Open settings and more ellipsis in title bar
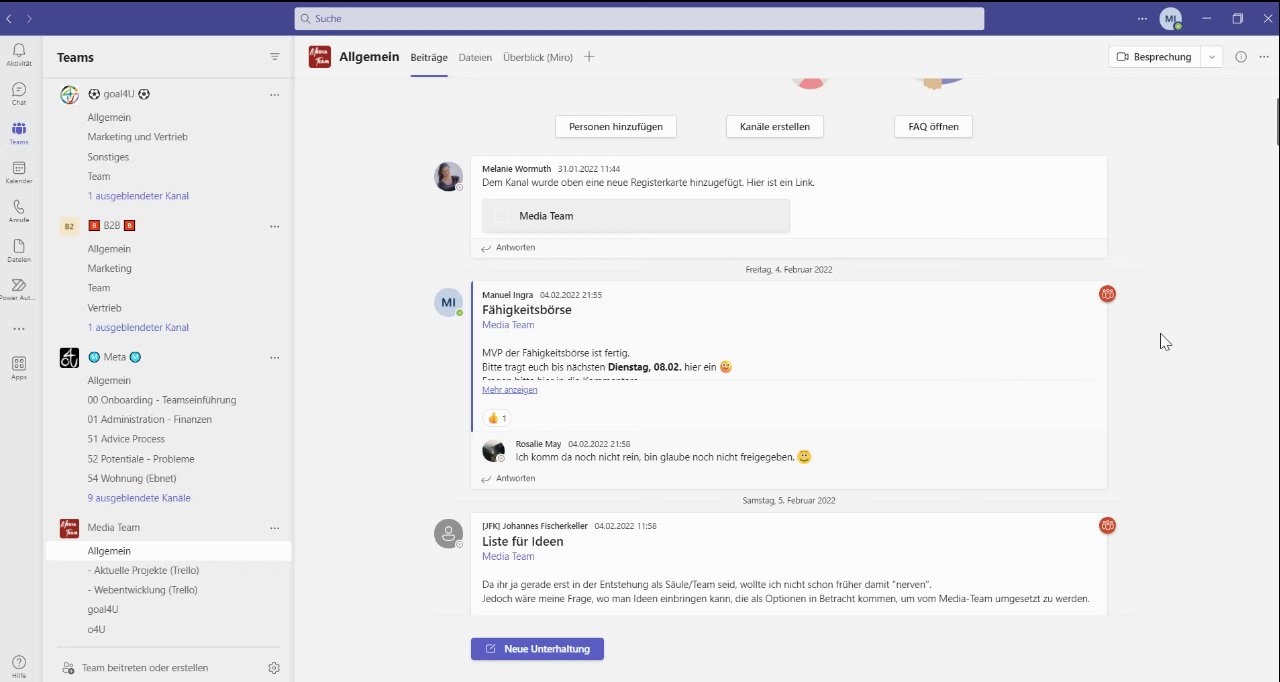The image size is (1280, 682). [1143, 18]
